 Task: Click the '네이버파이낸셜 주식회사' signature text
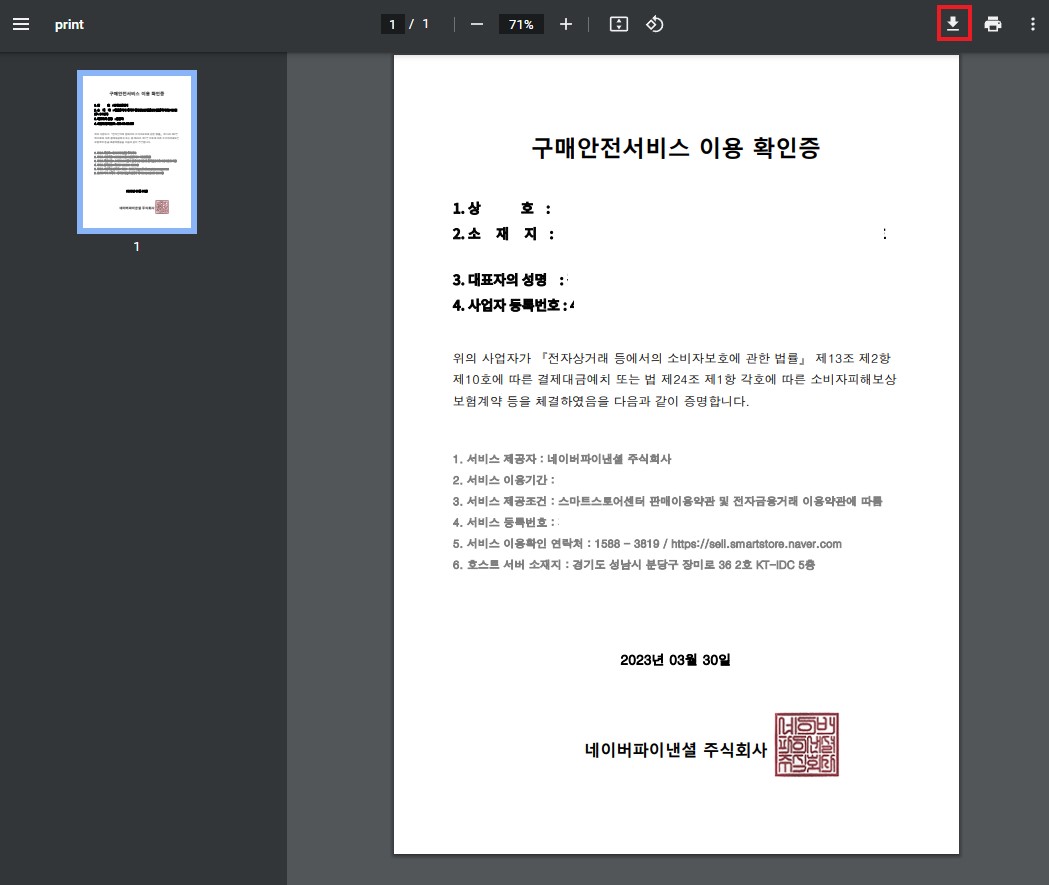(x=676, y=750)
